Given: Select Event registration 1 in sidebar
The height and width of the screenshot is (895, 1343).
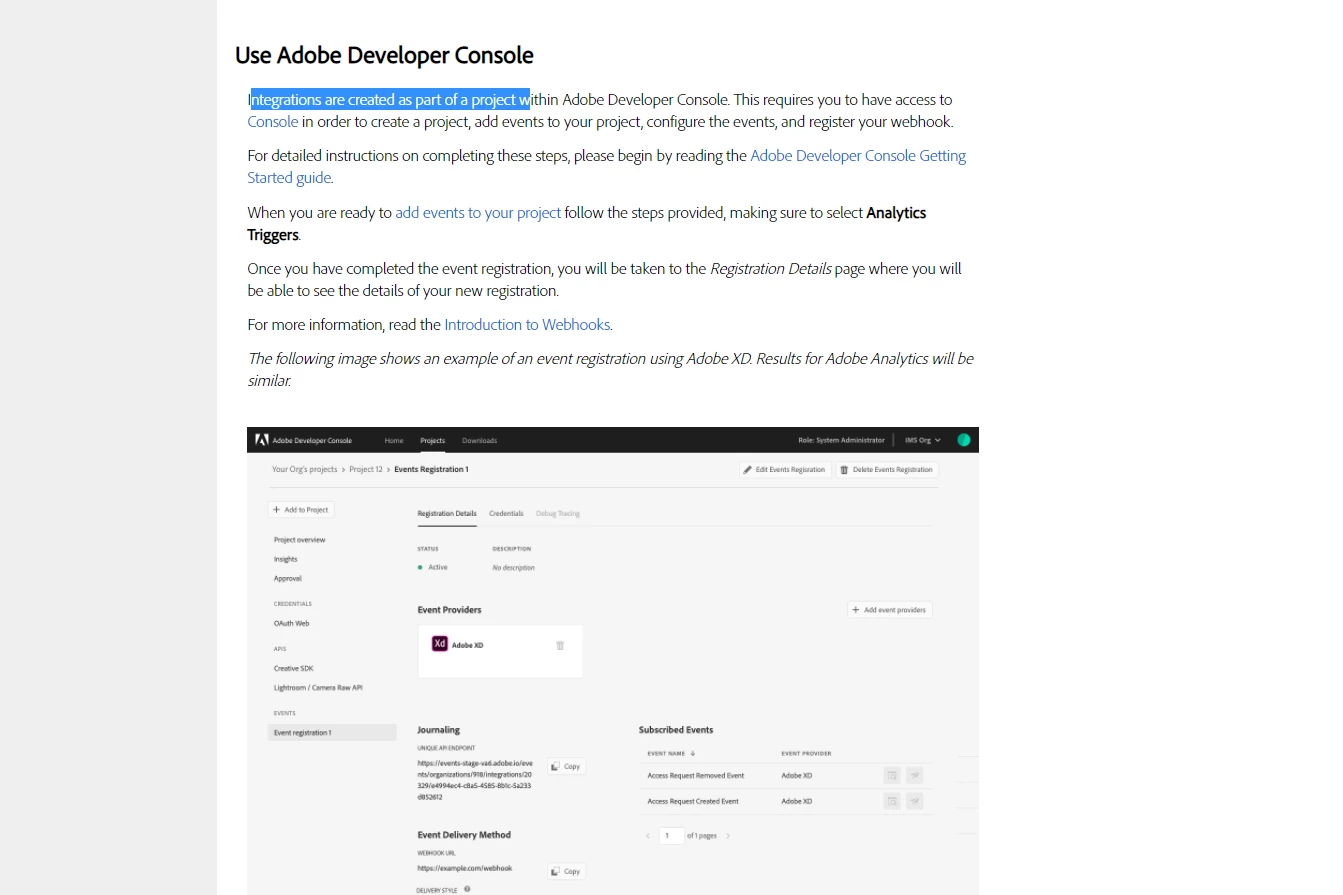Looking at the screenshot, I should 332,733.
